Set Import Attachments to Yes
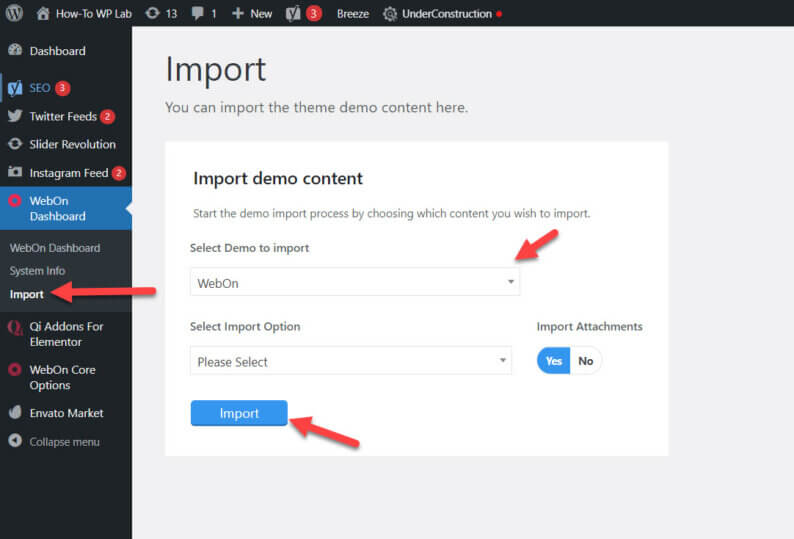This screenshot has width=794, height=539. point(553,361)
